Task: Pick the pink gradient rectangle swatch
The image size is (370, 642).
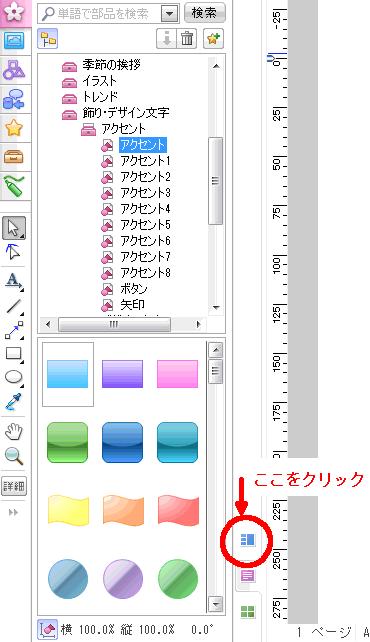Action: point(177,374)
